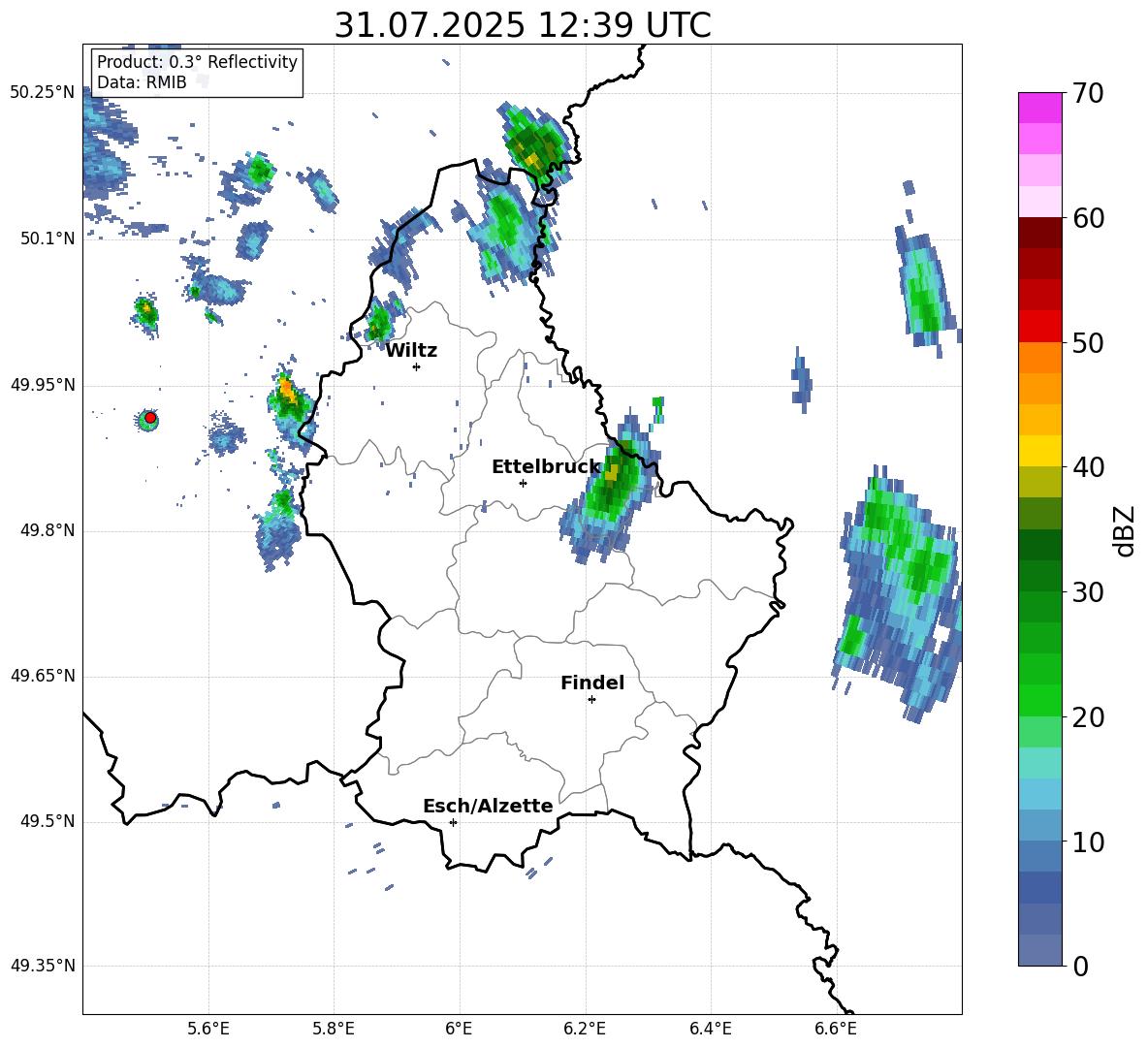Click the orange colorbar segment just below 50
The image size is (1148, 1048).
click(x=1039, y=357)
